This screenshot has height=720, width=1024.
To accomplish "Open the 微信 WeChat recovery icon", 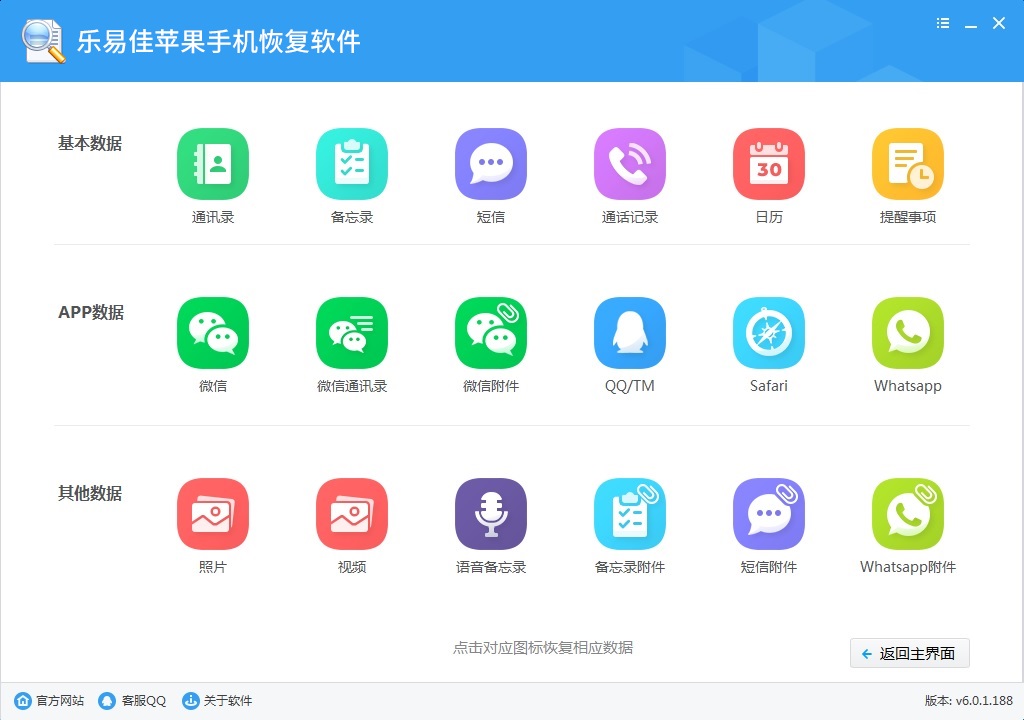I will coord(213,333).
